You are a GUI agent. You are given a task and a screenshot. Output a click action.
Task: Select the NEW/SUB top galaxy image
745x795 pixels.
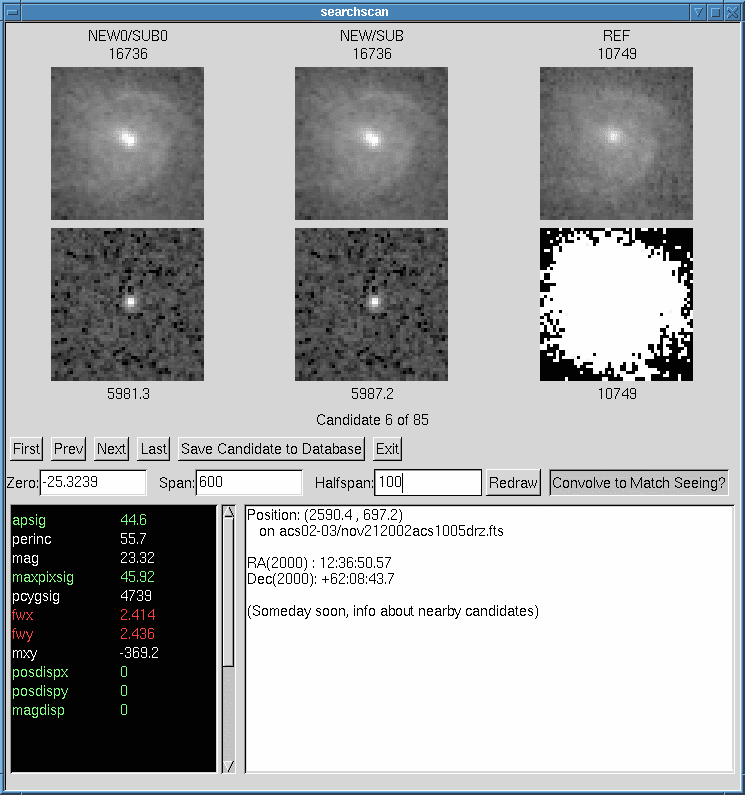tap(371, 143)
